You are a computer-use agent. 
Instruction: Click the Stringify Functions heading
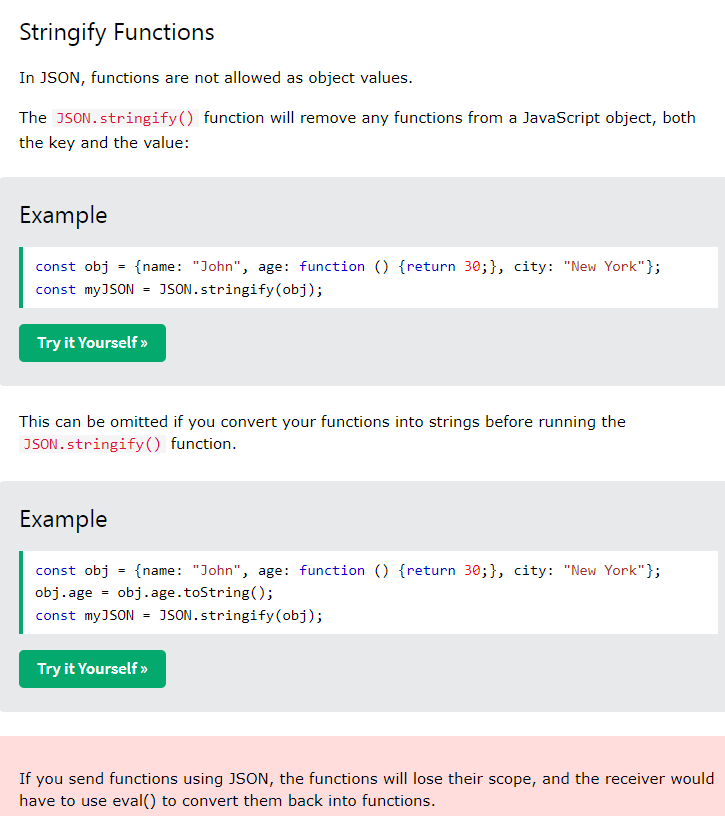click(x=117, y=32)
